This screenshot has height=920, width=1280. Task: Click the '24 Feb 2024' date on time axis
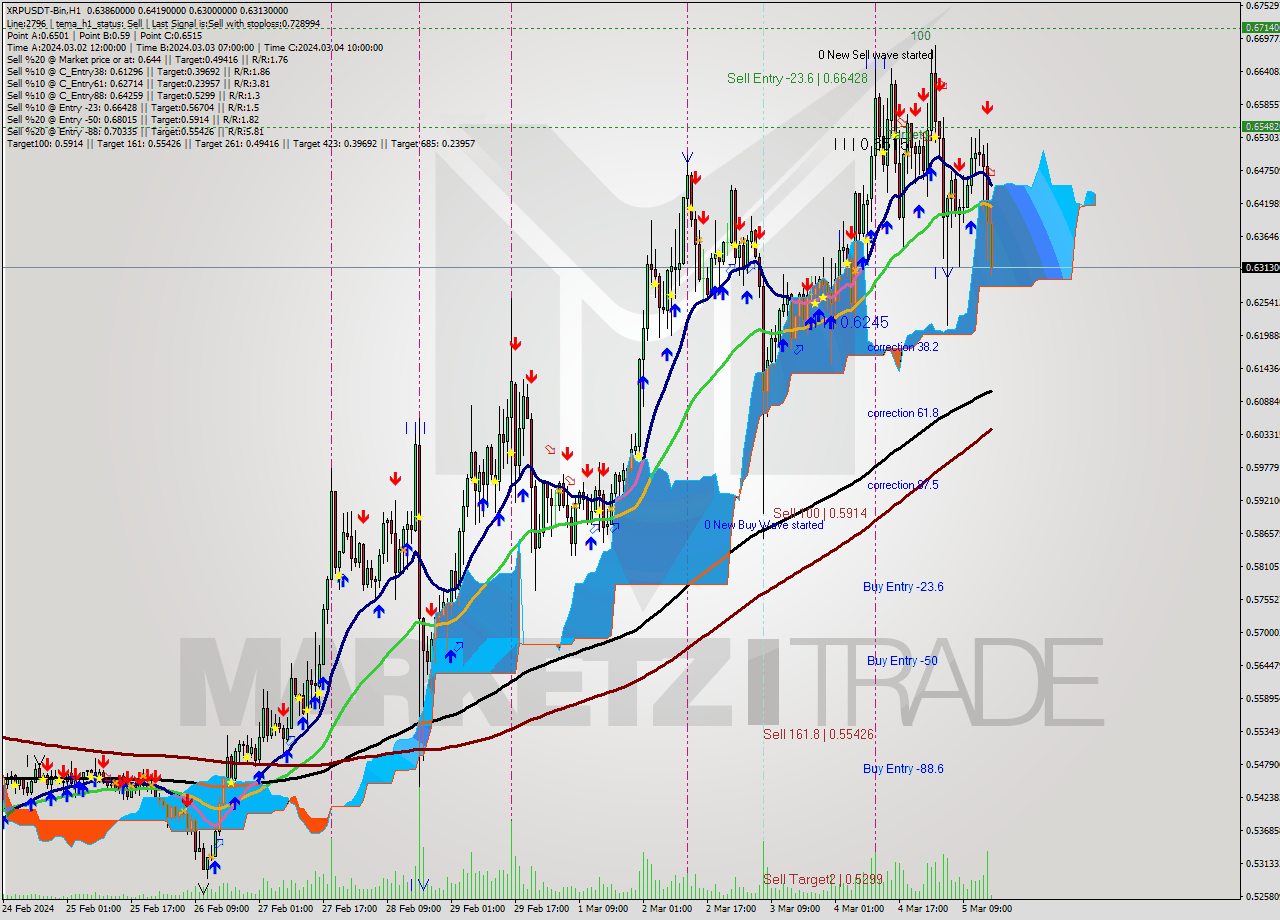28,909
